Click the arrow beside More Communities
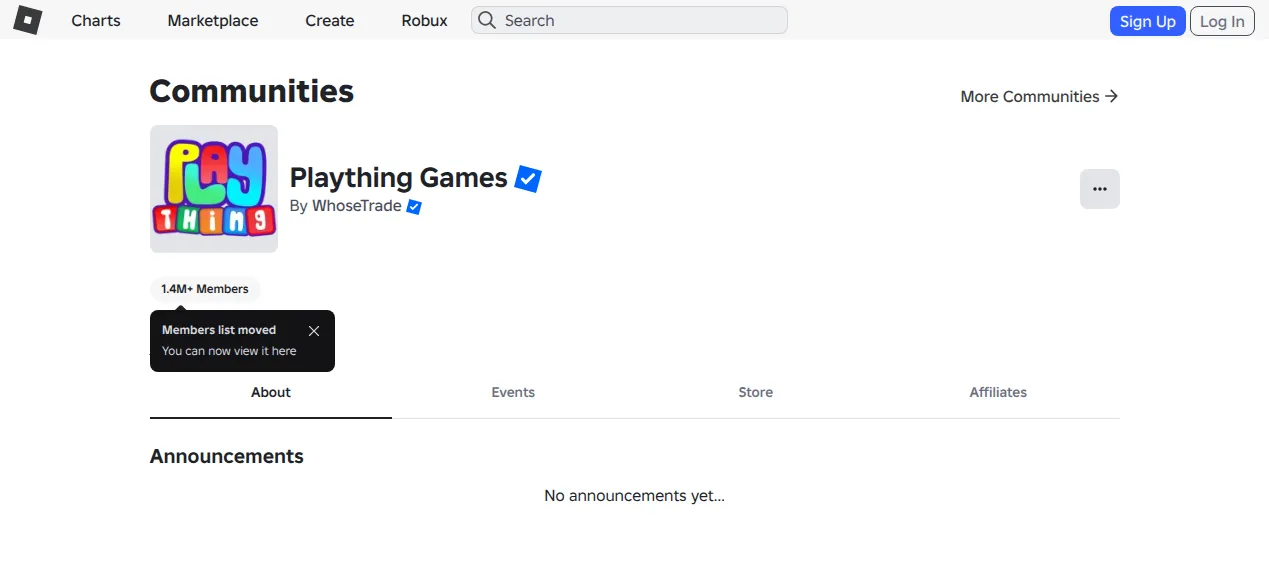Viewport: 1269px width, 579px height. click(1111, 96)
